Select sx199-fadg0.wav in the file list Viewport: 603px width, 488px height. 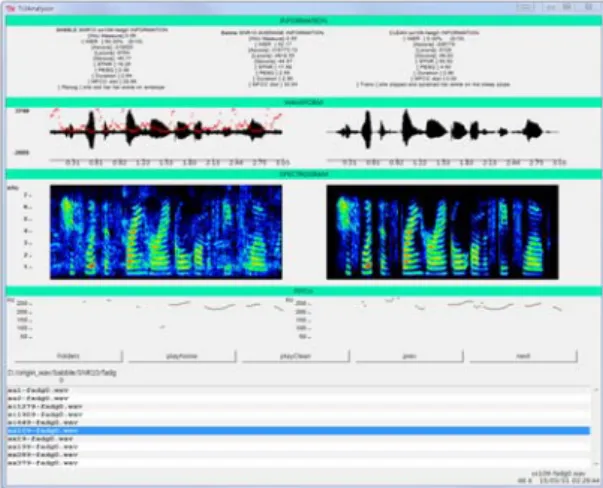pos(298,447)
